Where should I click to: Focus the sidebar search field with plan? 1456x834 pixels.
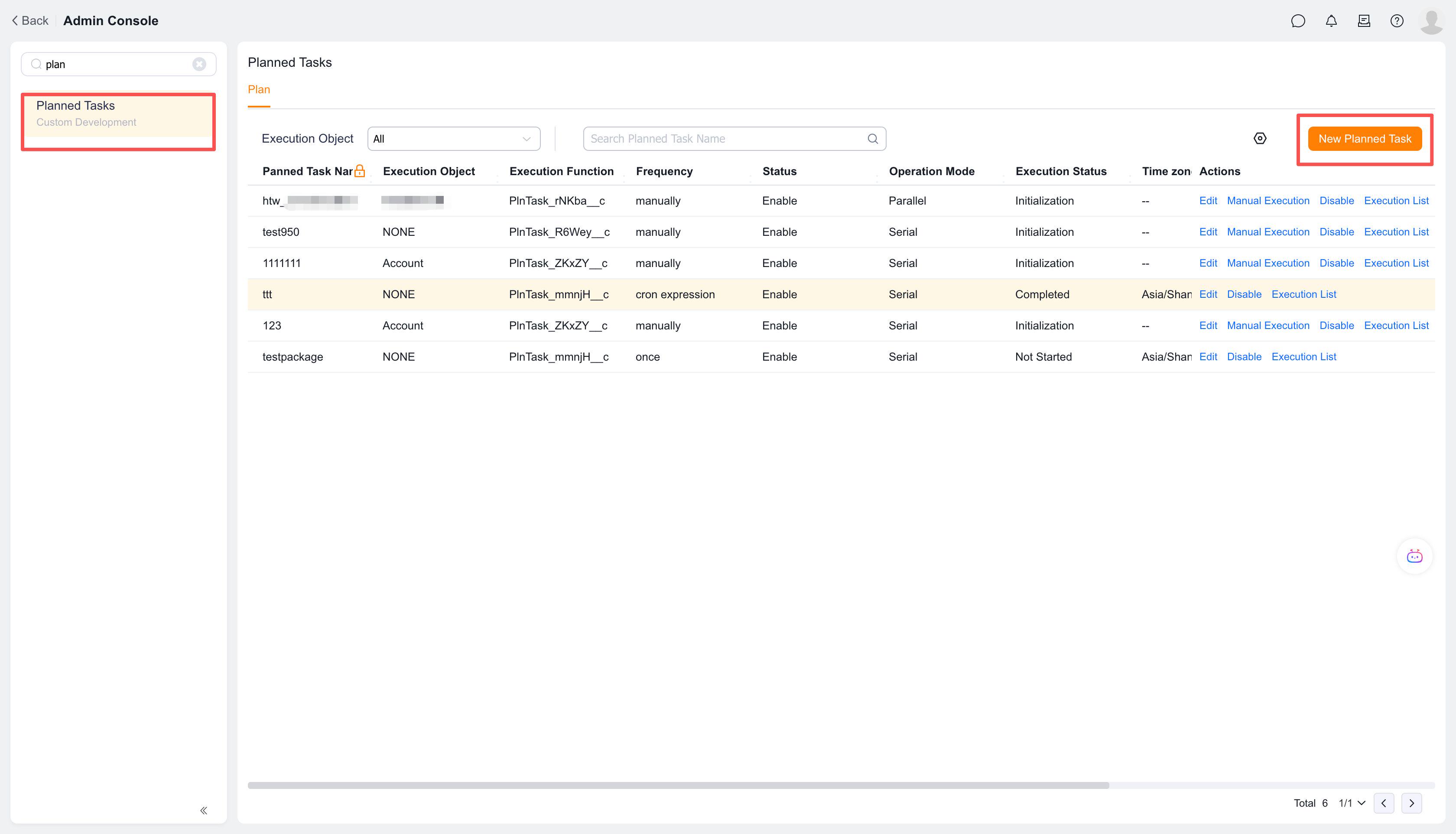119,64
